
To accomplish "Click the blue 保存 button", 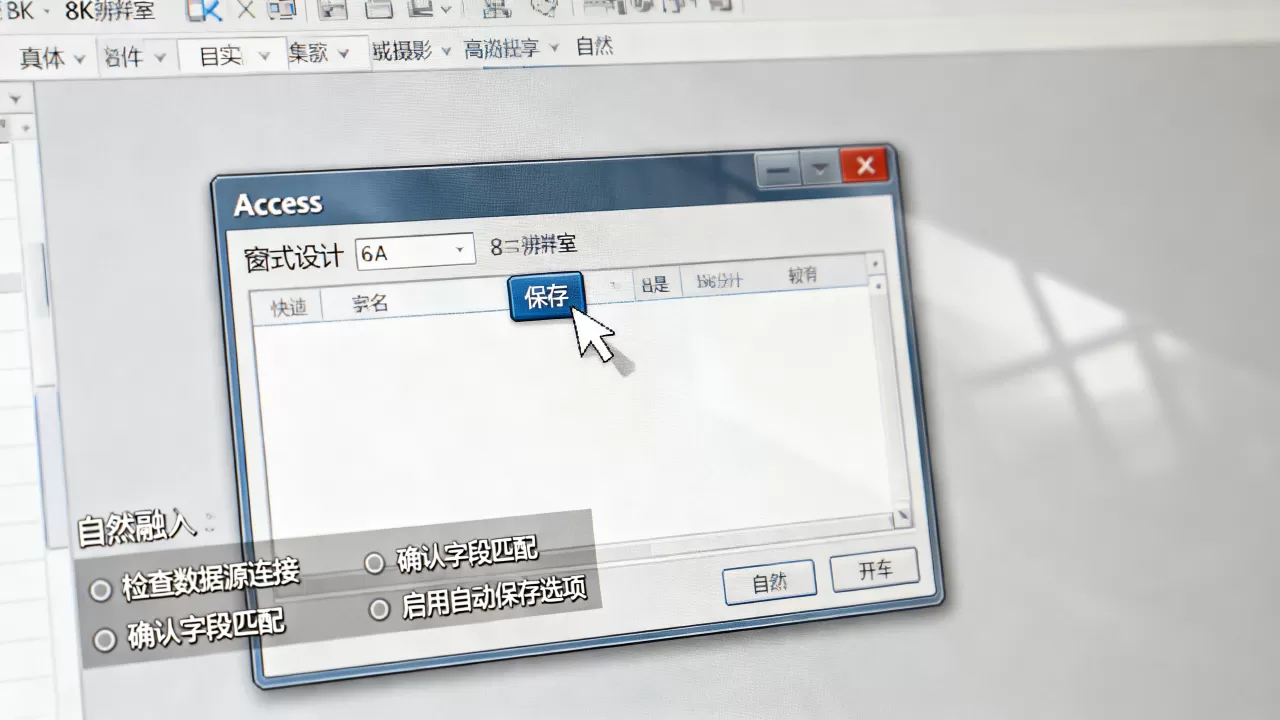I will pos(546,296).
